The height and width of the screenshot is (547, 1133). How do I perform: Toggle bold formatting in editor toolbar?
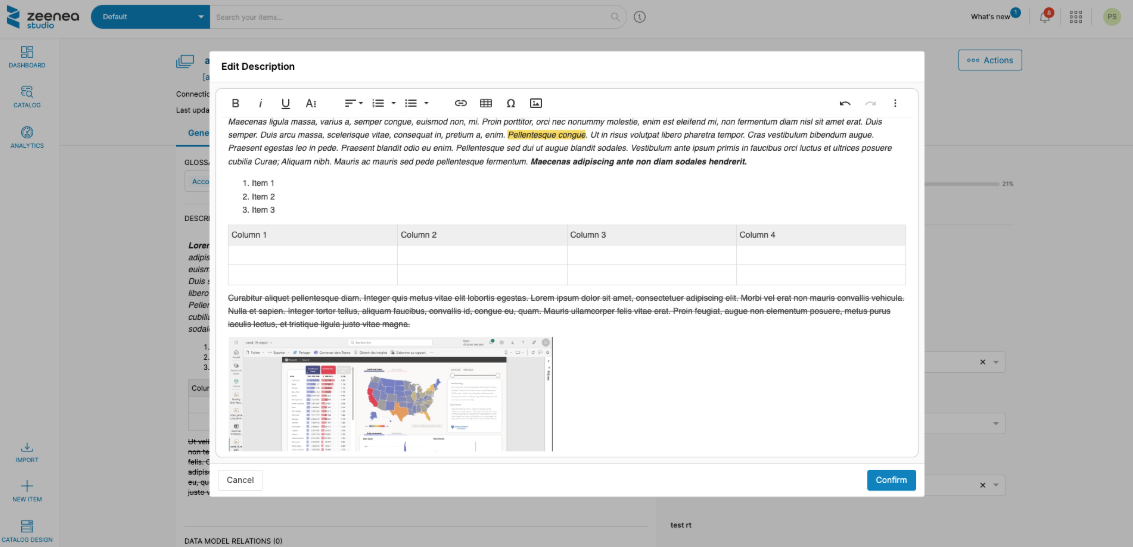pos(236,103)
